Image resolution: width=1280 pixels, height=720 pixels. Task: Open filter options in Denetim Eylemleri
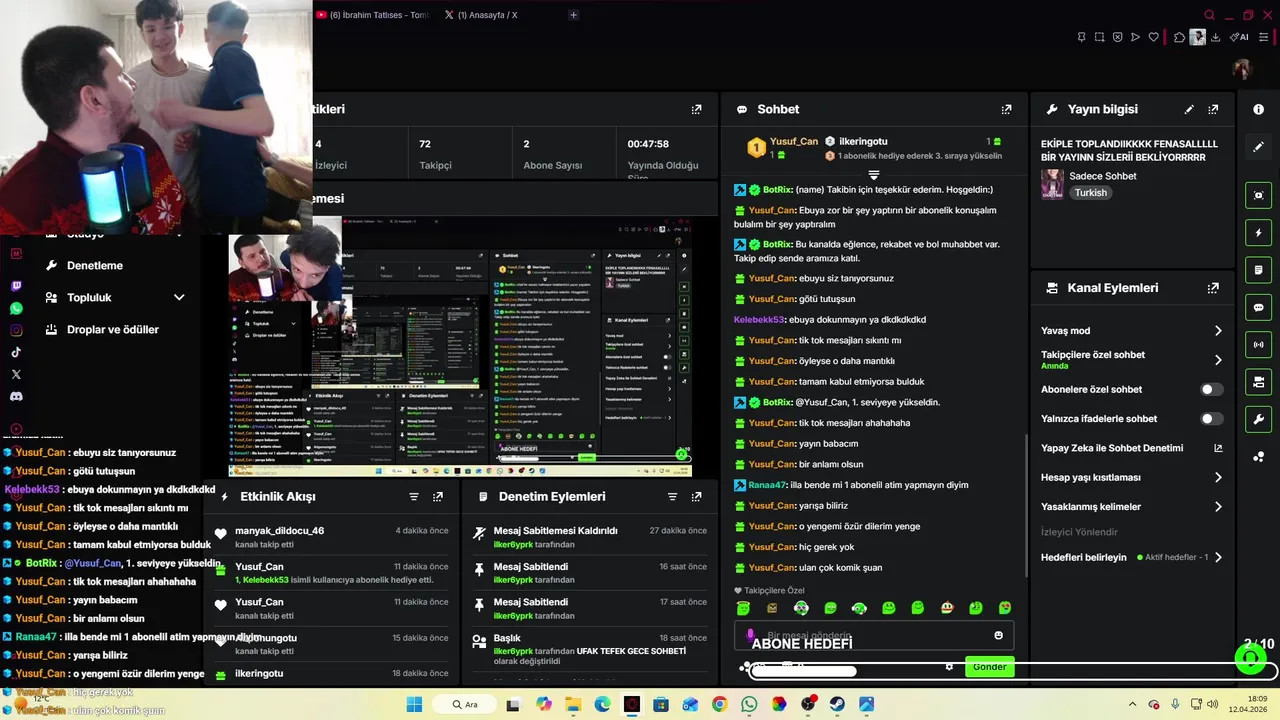coord(672,496)
